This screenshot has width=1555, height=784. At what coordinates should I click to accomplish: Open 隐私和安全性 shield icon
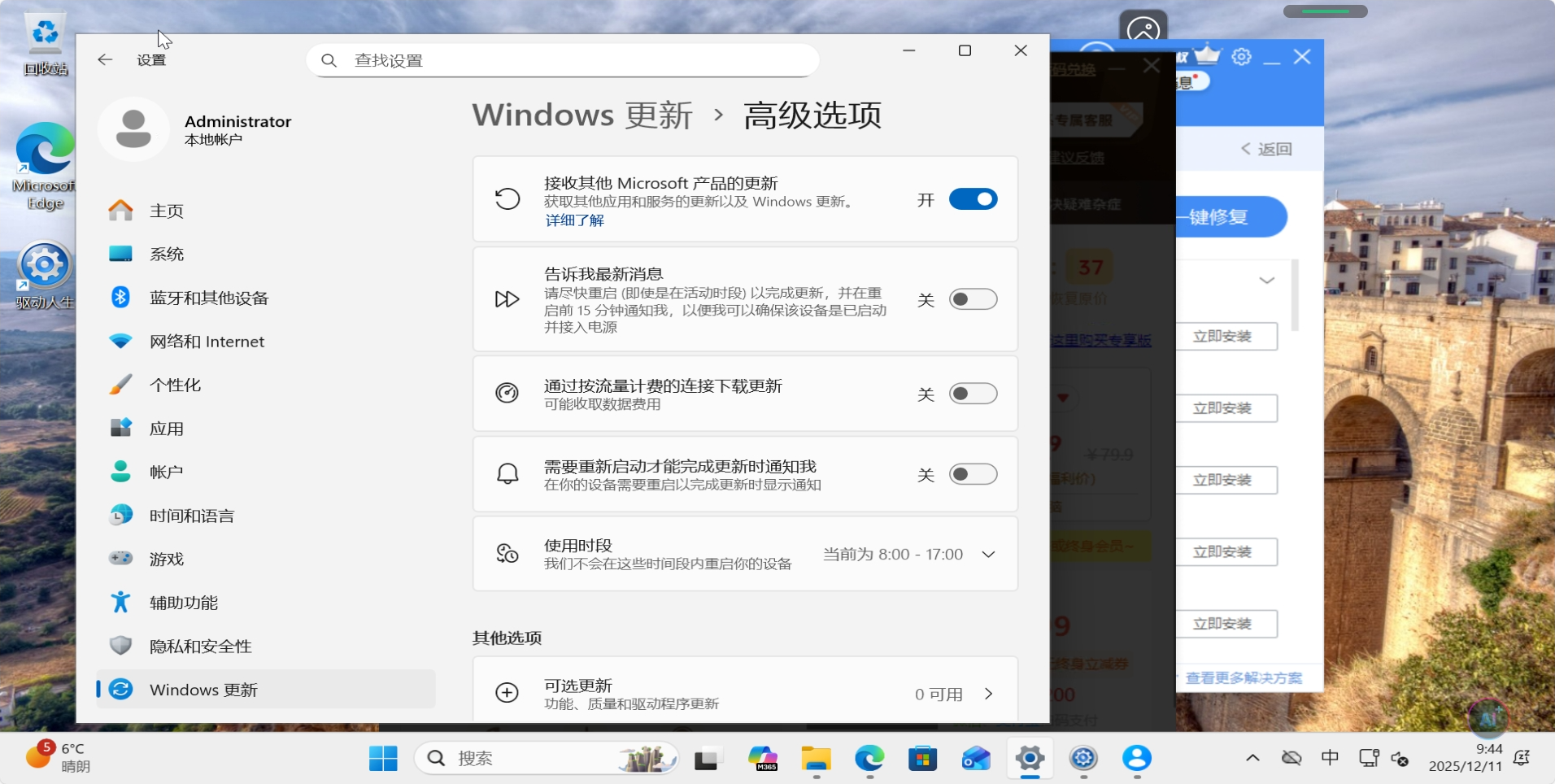(120, 646)
